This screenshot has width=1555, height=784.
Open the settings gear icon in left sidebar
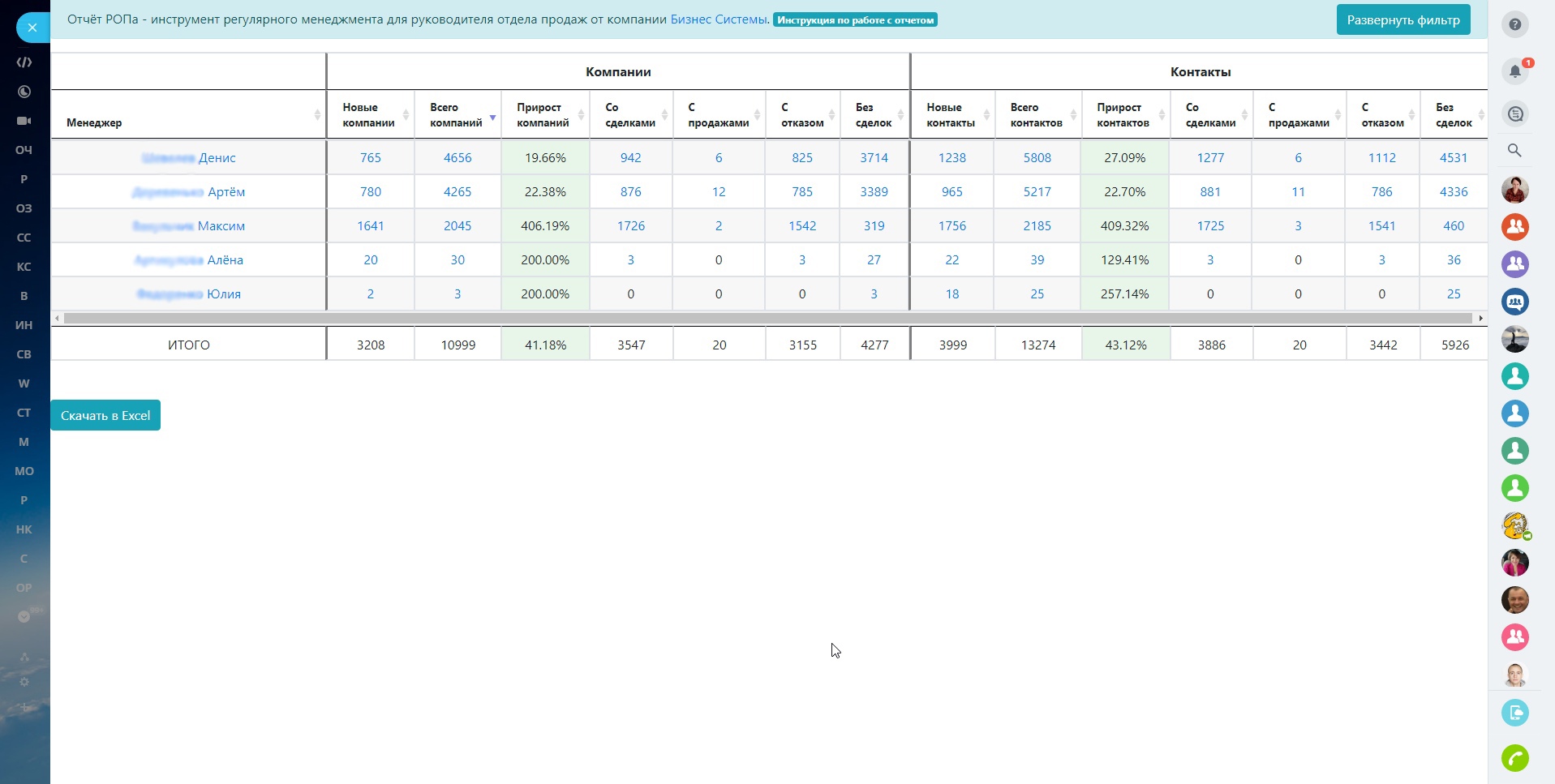pos(24,681)
